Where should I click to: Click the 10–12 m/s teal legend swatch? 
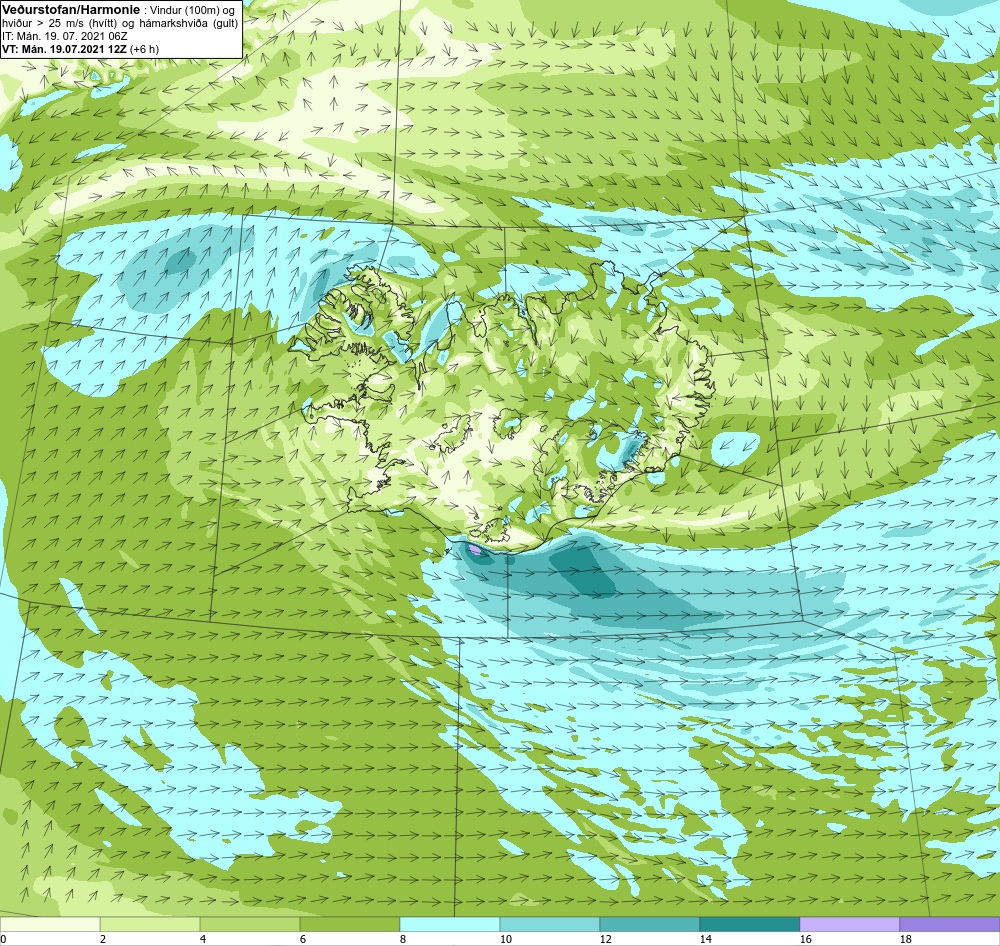[550, 924]
